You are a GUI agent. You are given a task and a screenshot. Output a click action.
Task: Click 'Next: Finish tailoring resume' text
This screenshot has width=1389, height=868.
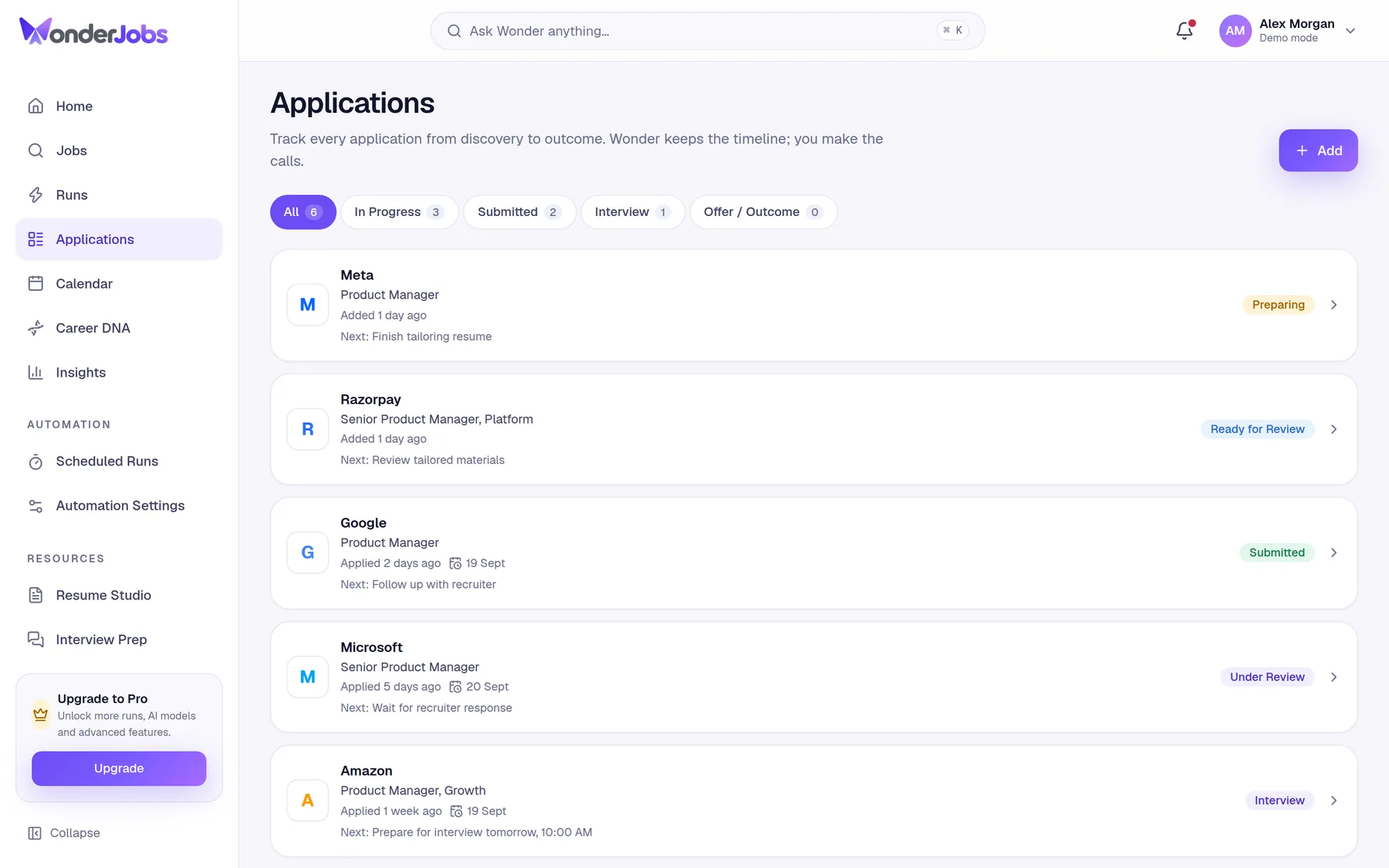[x=416, y=336]
